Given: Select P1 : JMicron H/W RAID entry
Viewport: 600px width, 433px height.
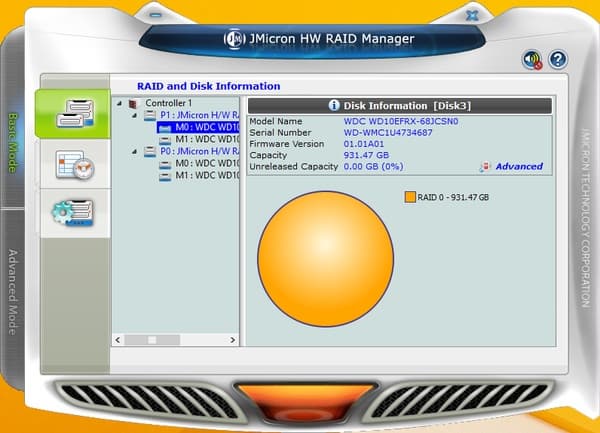Looking at the screenshot, I should coord(200,115).
